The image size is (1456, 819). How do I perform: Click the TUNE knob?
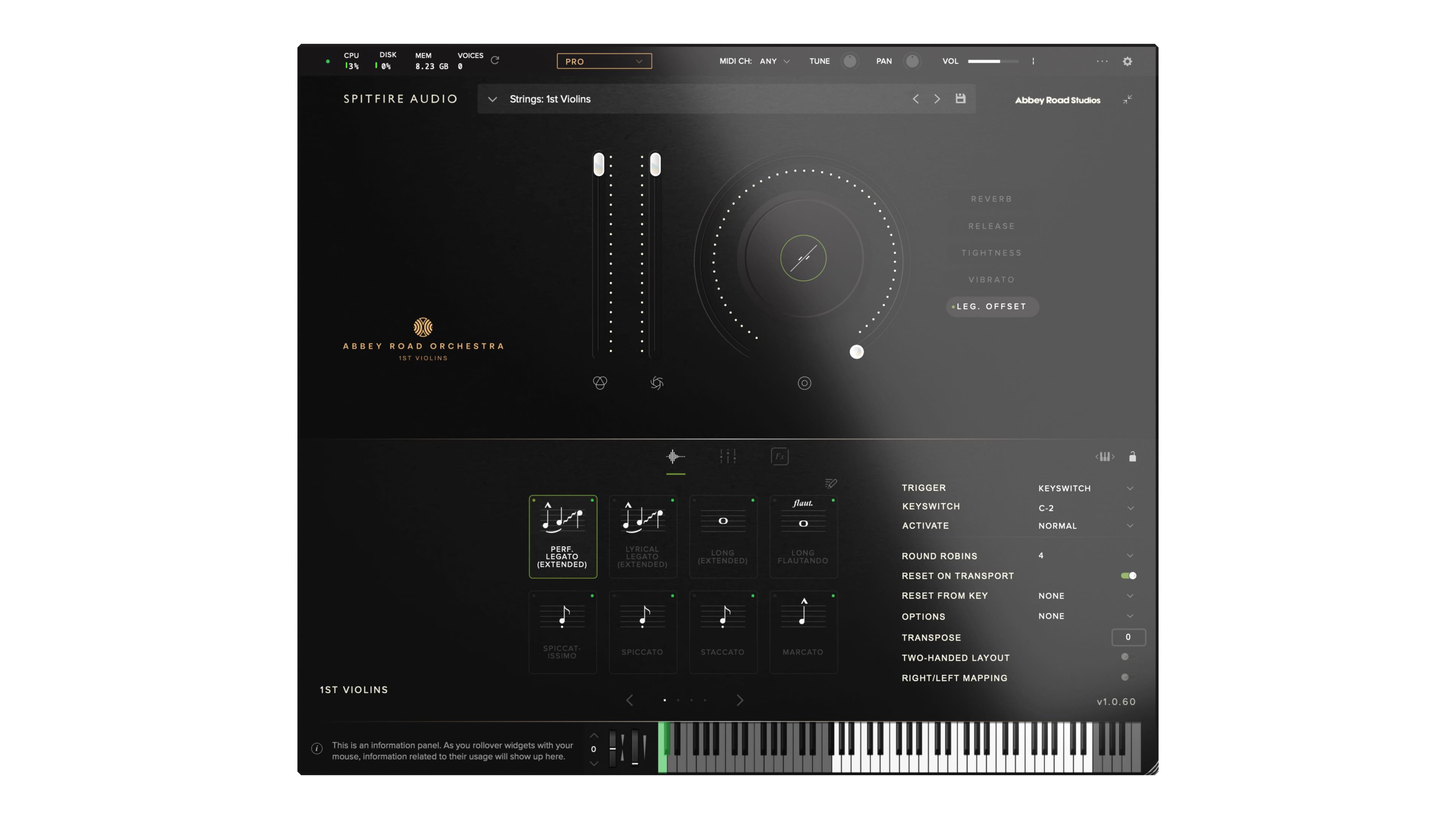pos(849,61)
